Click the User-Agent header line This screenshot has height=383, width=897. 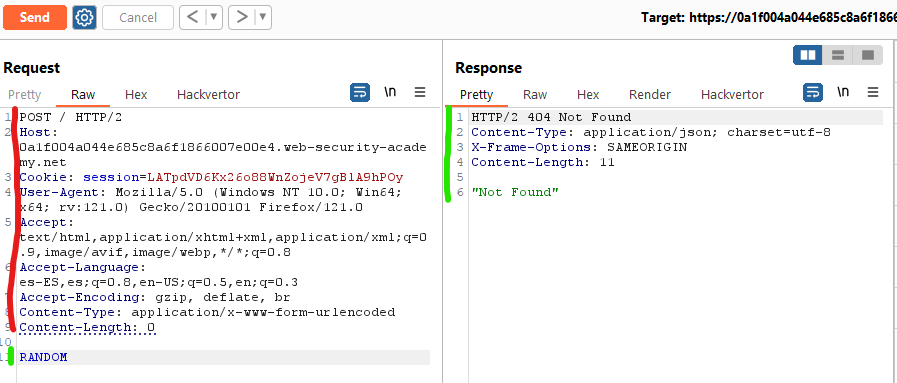pos(210,200)
